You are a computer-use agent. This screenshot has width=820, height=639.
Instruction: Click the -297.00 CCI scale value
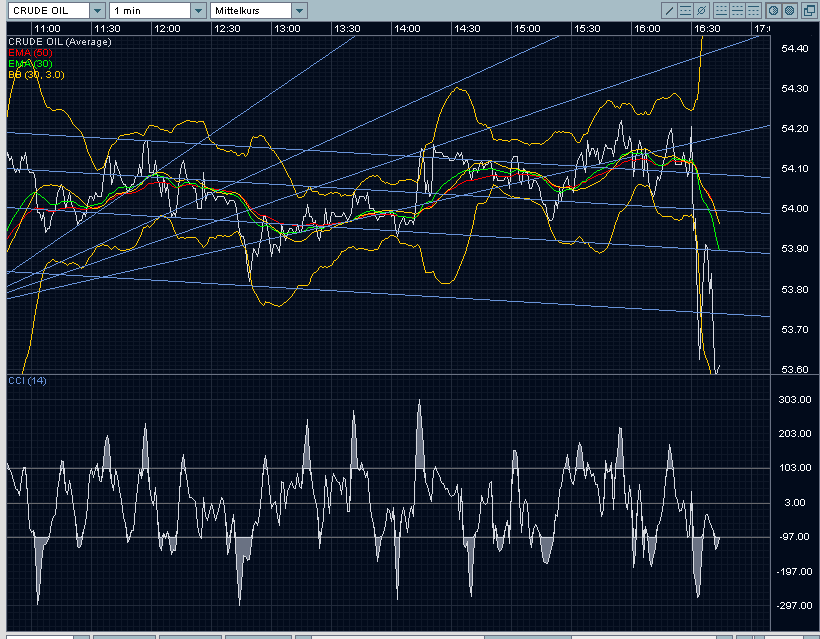tap(794, 606)
